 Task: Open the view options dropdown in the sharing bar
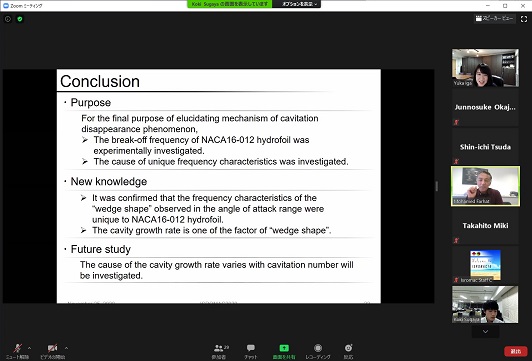click(x=297, y=4)
